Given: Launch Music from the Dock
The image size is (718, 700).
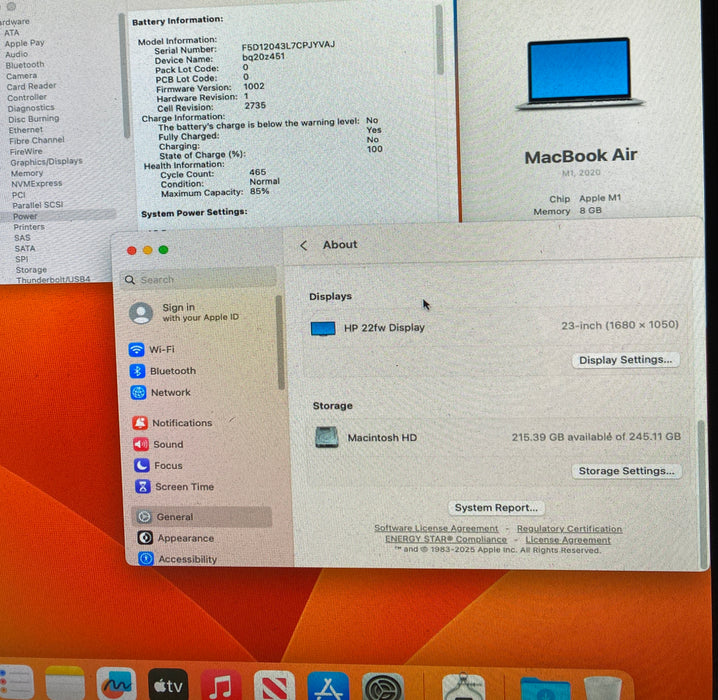Looking at the screenshot, I should tap(221, 685).
